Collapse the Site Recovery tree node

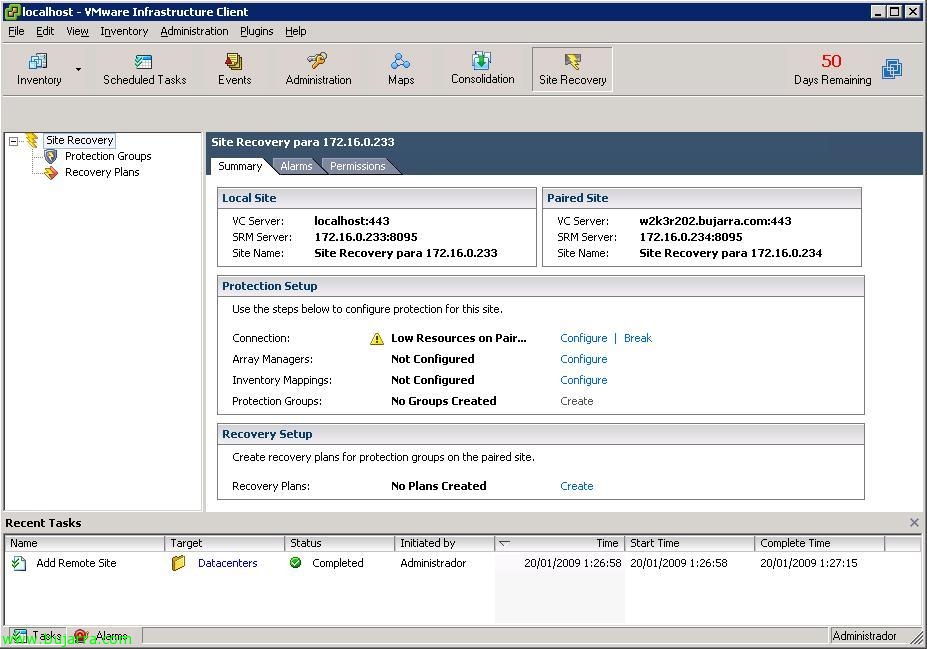[14, 141]
